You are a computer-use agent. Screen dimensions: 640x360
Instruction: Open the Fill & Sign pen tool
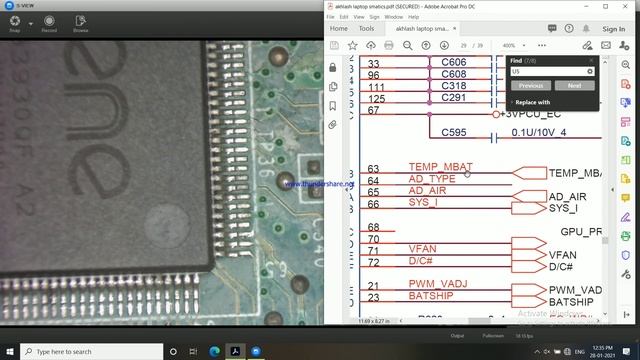coord(625,217)
